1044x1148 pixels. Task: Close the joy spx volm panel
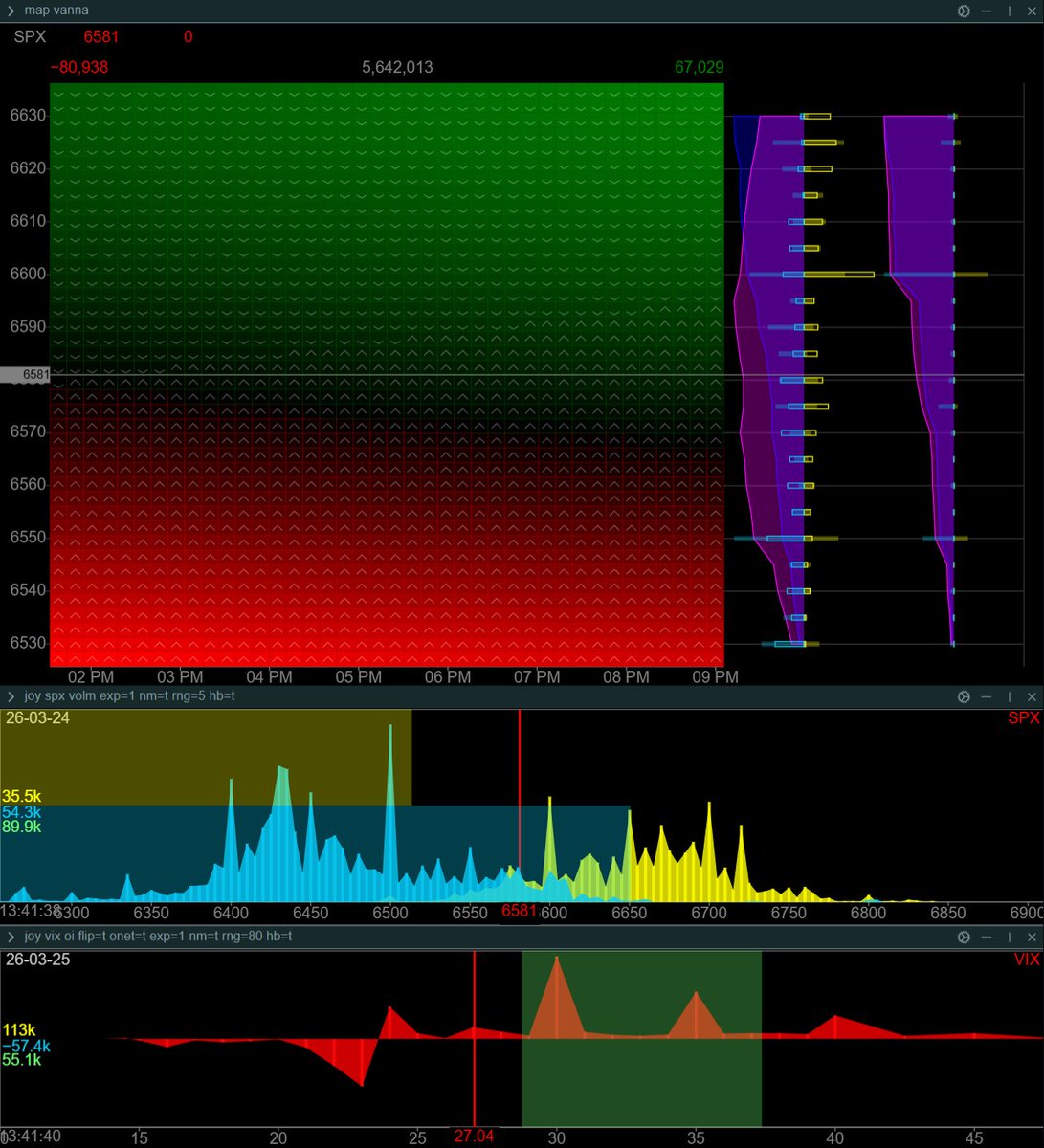tap(1032, 697)
